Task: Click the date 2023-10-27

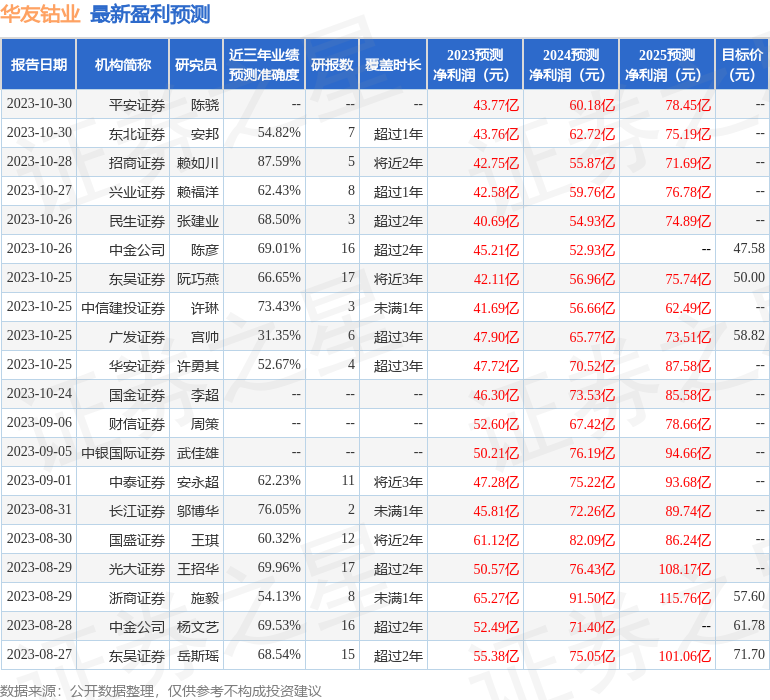Action: pyautogui.click(x=39, y=190)
